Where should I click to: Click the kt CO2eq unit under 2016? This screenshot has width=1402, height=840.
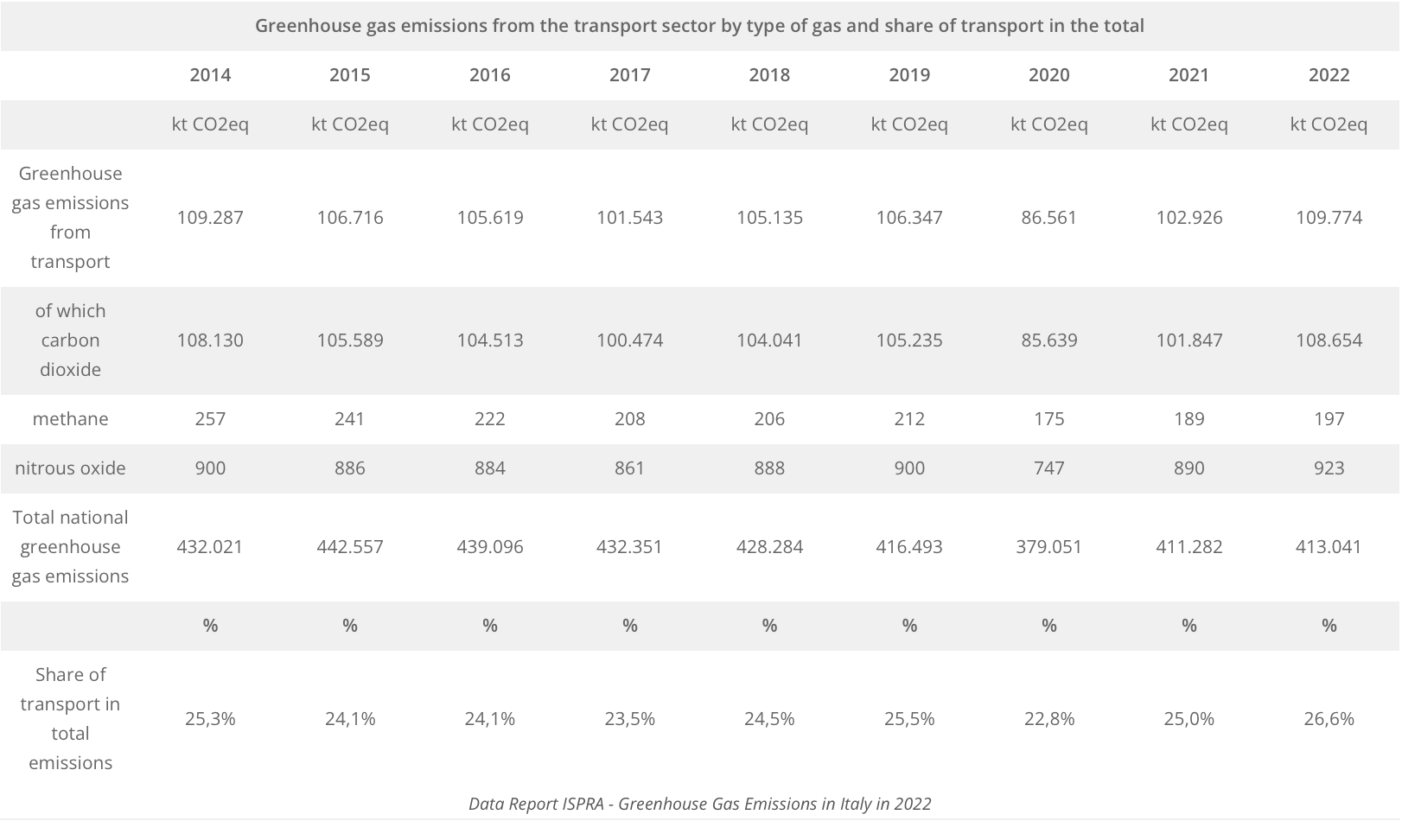click(489, 124)
